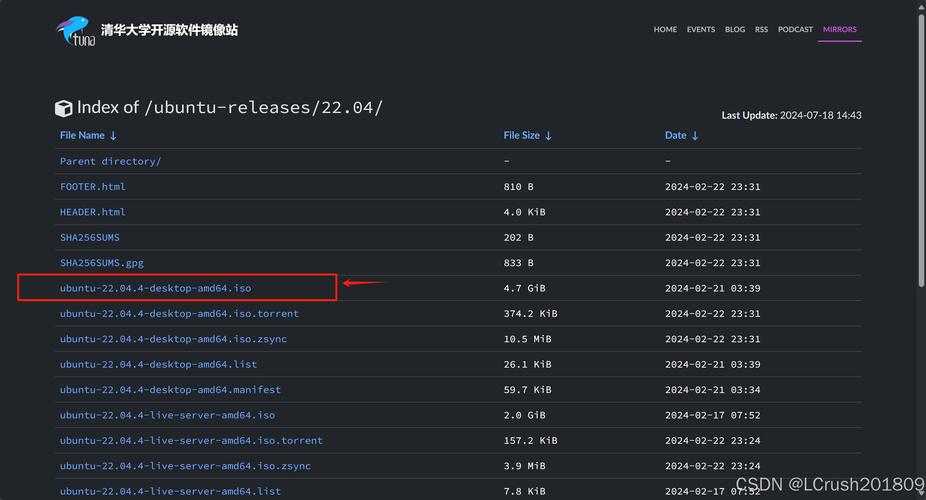Click the 374.2 KiB file size cell
926x500 pixels.
click(x=530, y=313)
